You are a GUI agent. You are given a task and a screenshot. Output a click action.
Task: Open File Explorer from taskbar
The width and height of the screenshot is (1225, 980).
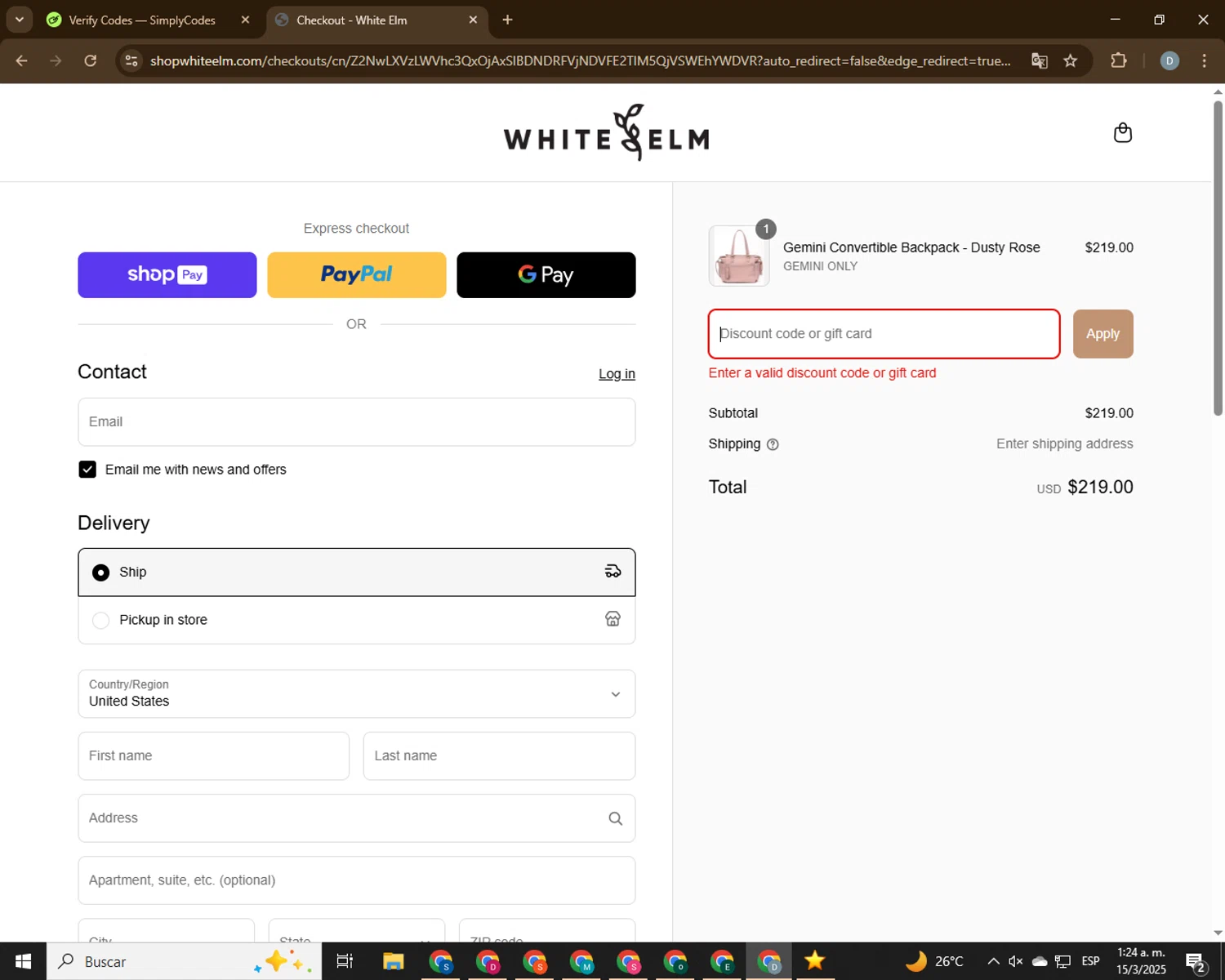coord(394,961)
